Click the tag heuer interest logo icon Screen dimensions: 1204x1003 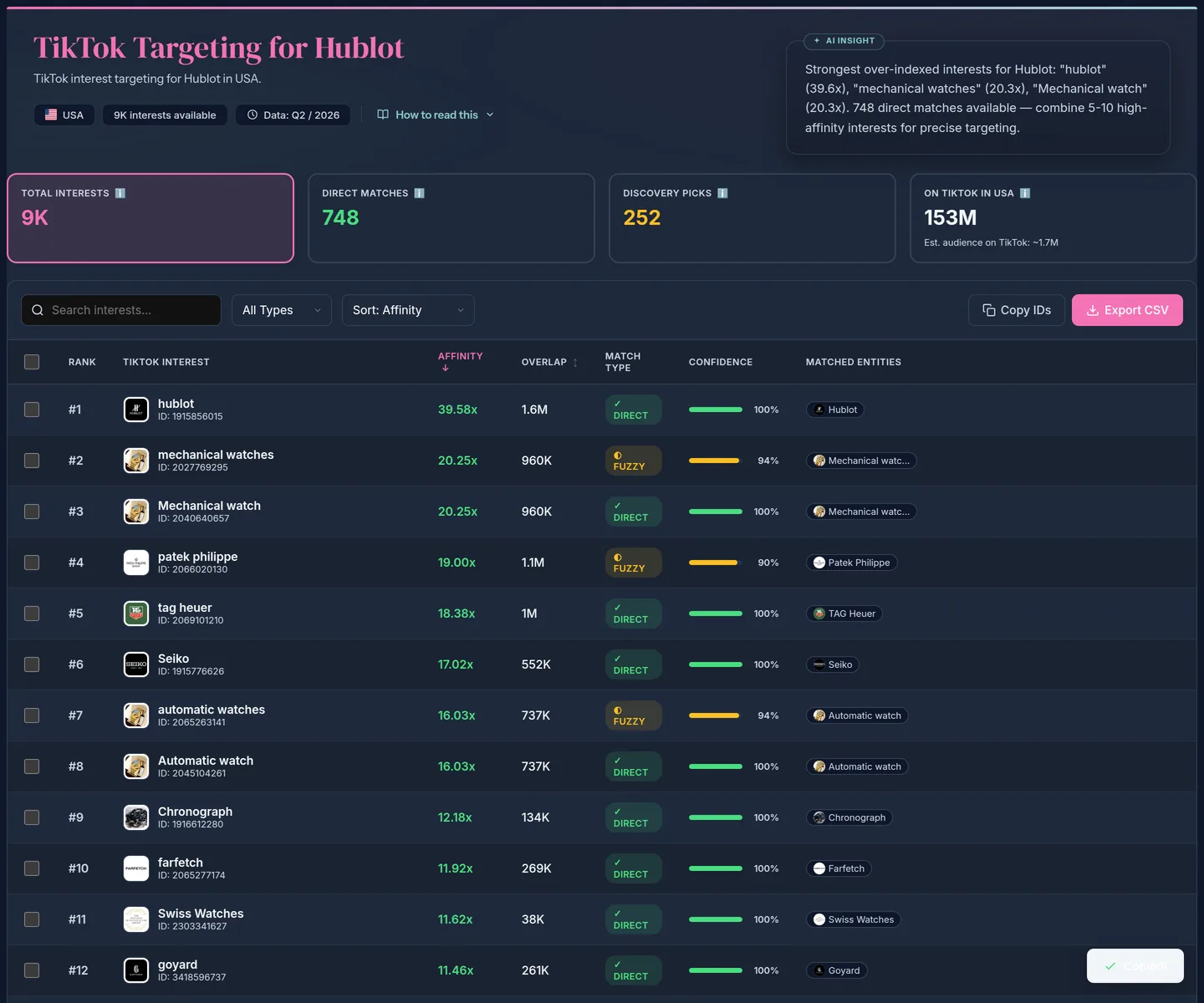click(136, 614)
